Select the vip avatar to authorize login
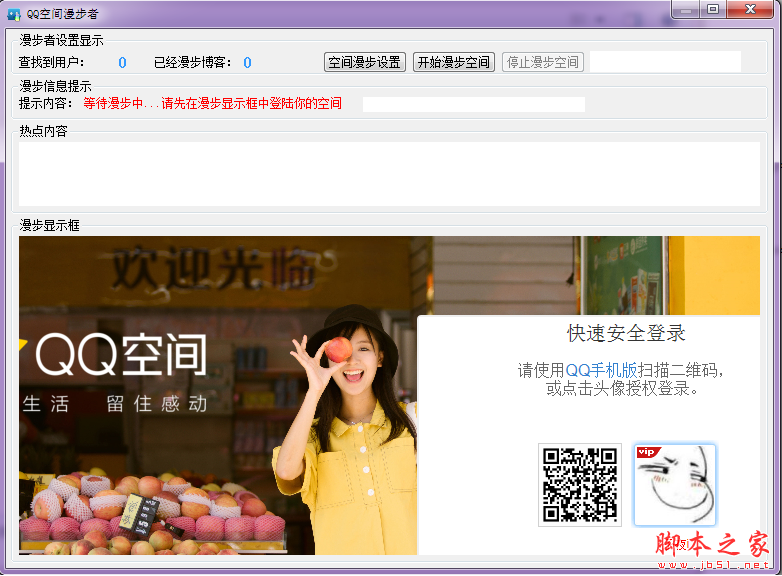 tap(674, 485)
